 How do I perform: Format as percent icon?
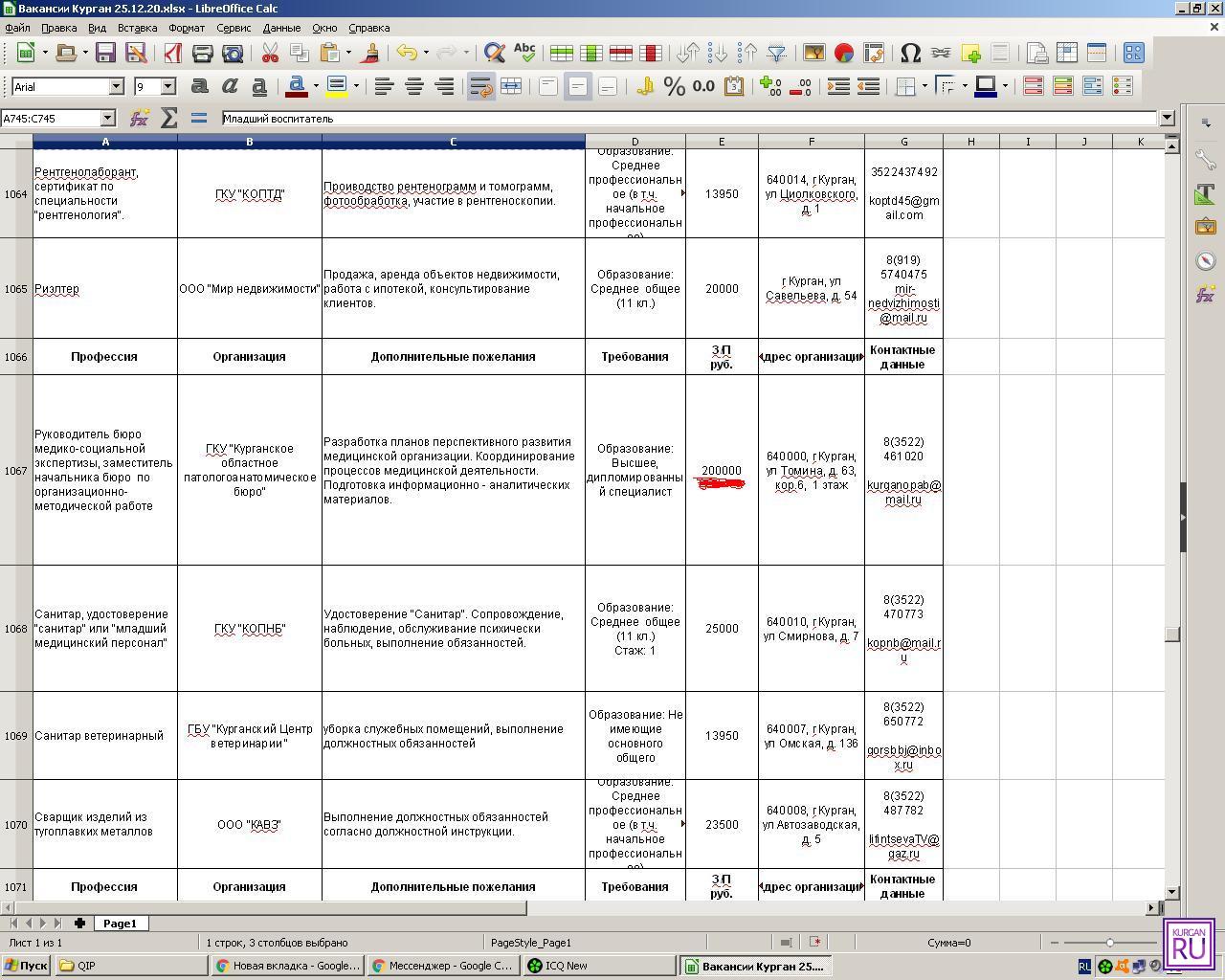pyautogui.click(x=675, y=86)
